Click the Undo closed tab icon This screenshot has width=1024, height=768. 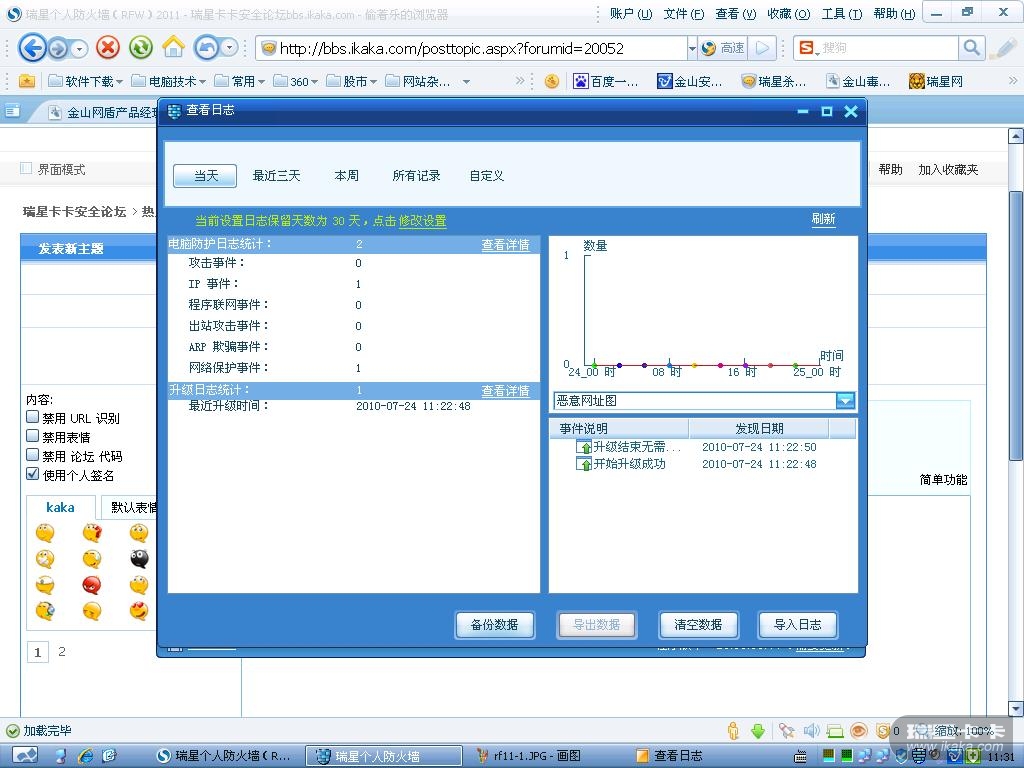point(206,48)
